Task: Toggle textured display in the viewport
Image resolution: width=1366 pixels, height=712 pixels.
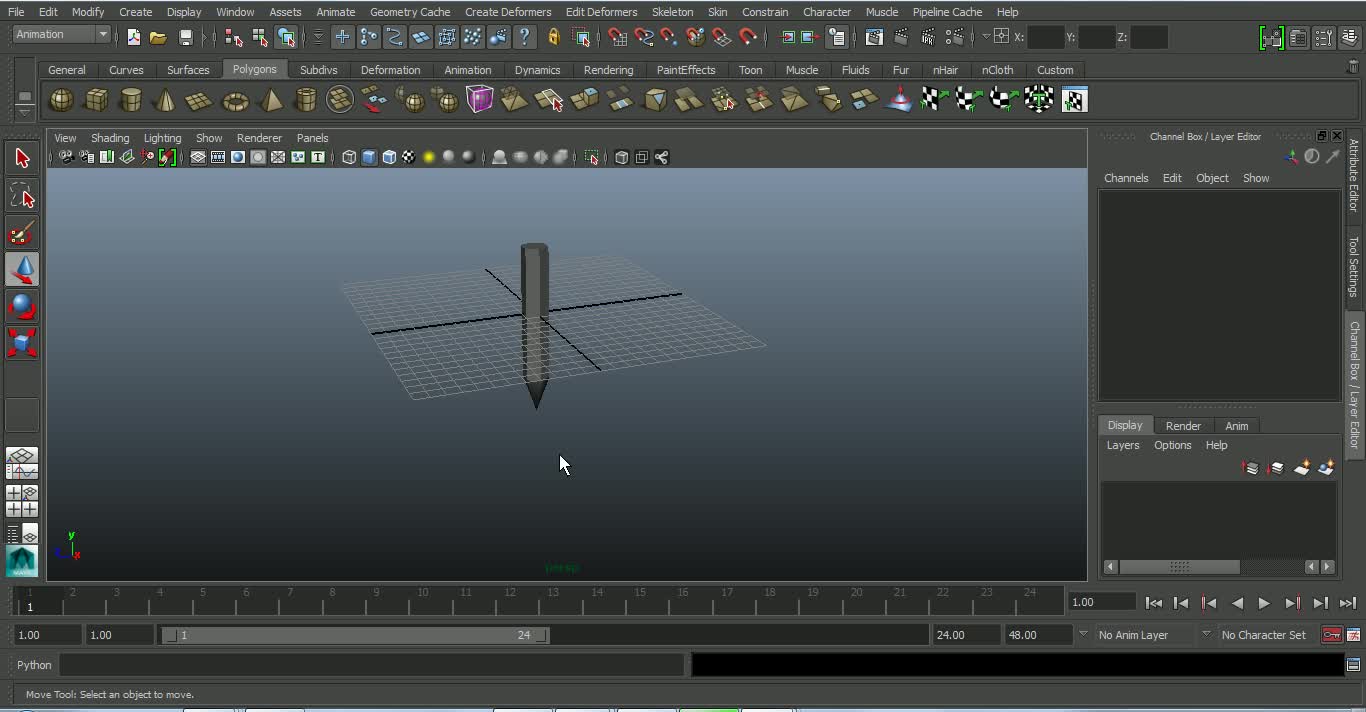Action: tap(408, 157)
